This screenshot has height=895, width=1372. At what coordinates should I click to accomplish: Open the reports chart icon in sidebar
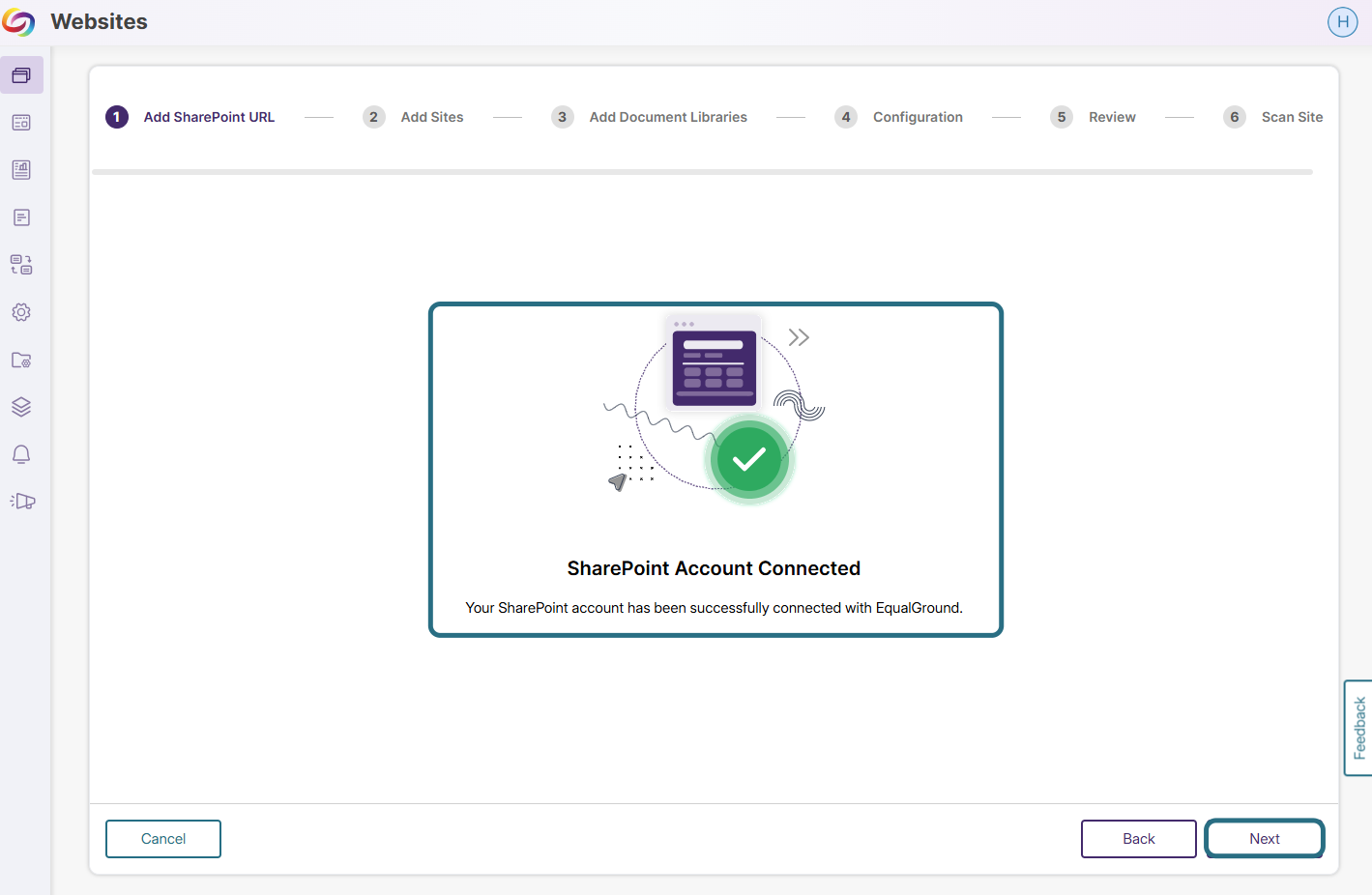21,170
